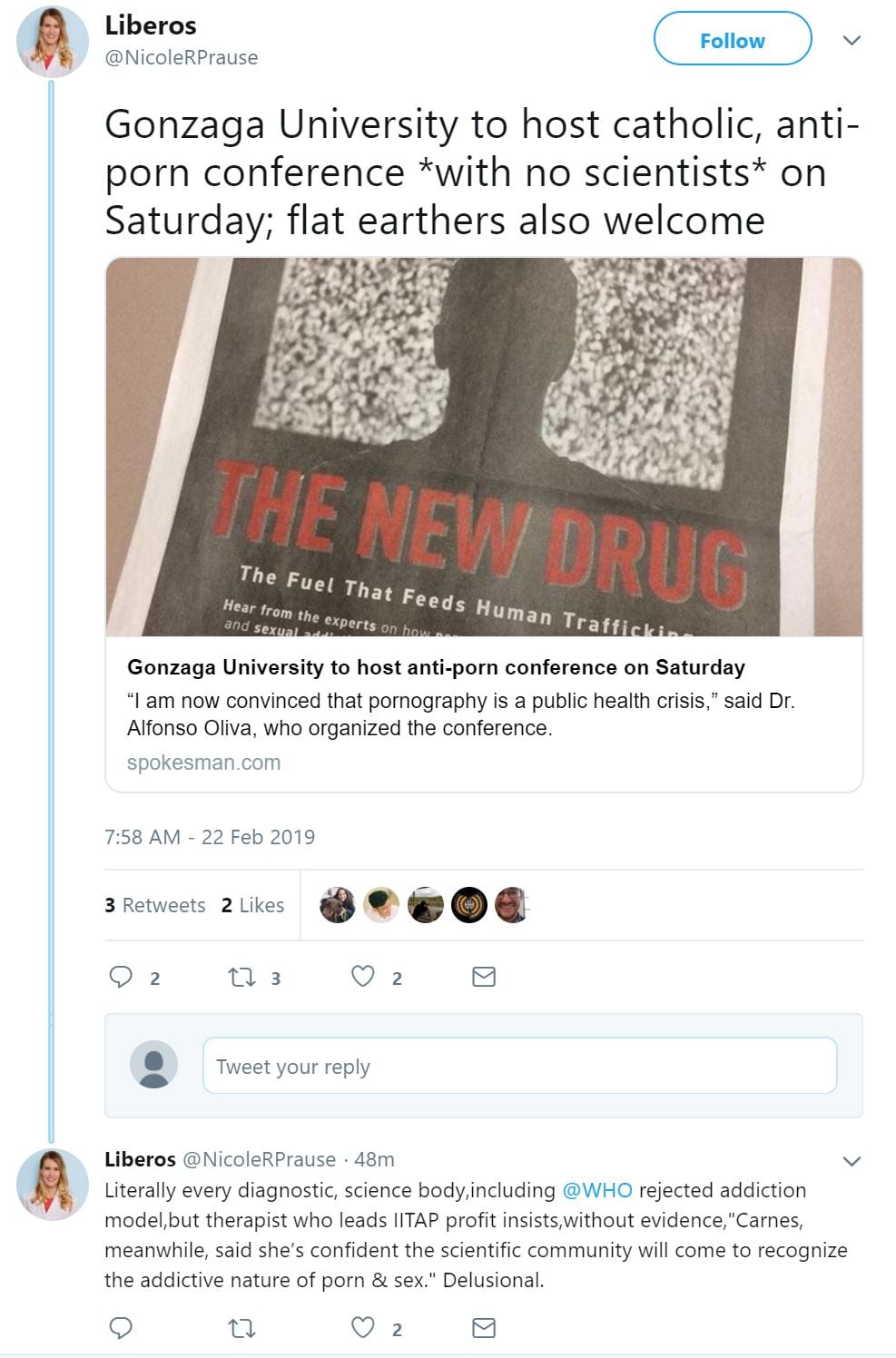Expand follow-up tweet options chevron
This screenshot has width=896, height=1358.
pyautogui.click(x=852, y=1161)
